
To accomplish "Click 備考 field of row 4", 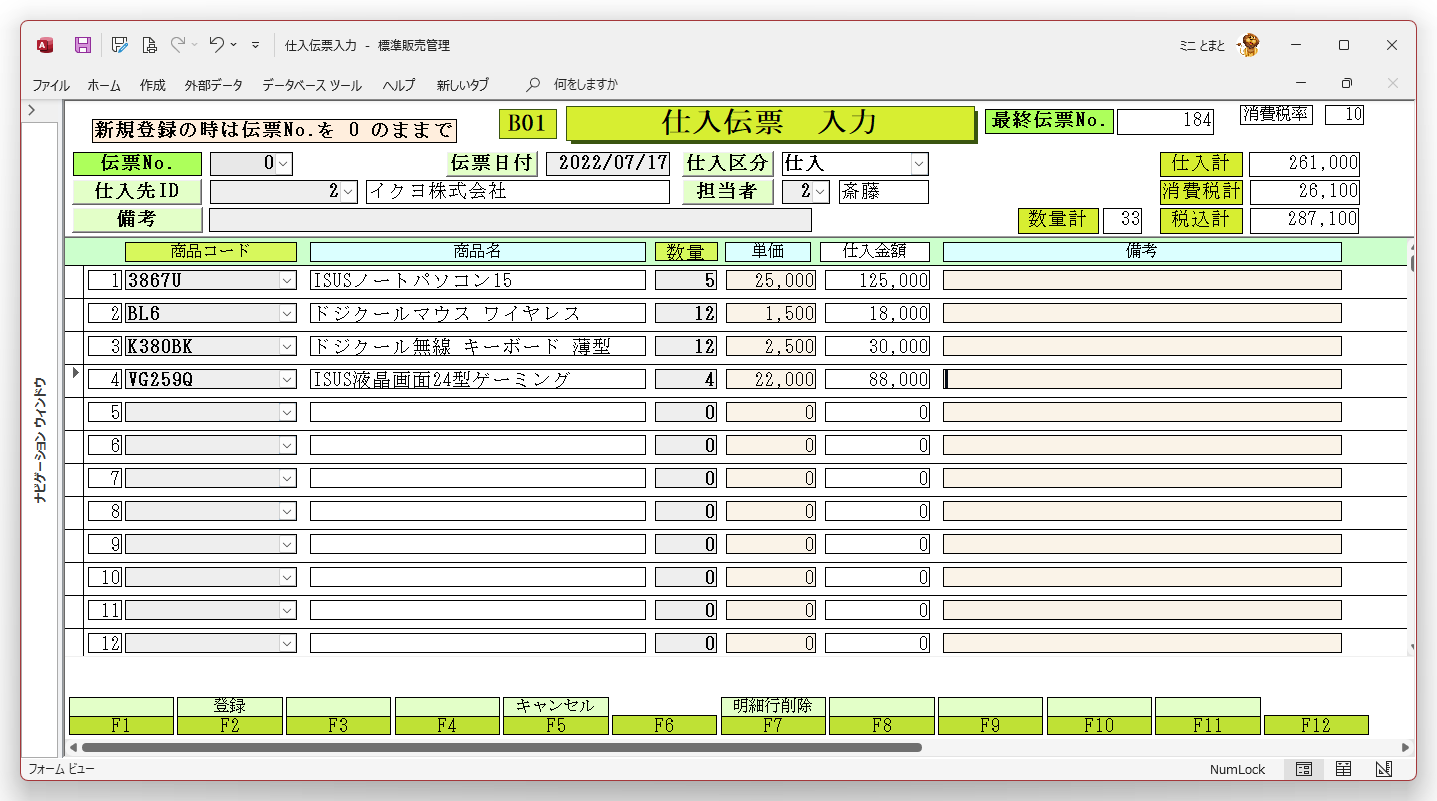I will [1142, 380].
